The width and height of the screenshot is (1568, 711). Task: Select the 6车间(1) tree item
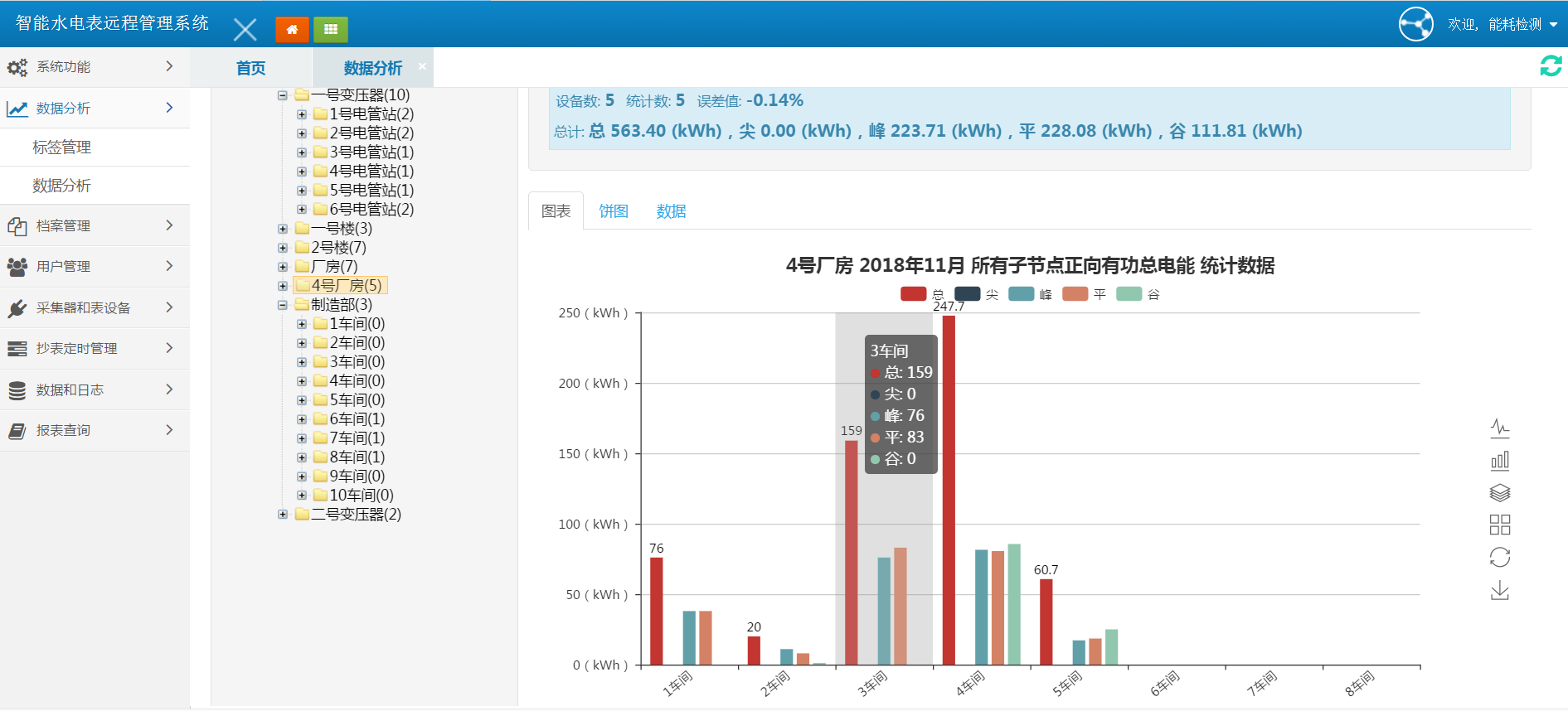pyautogui.click(x=357, y=419)
